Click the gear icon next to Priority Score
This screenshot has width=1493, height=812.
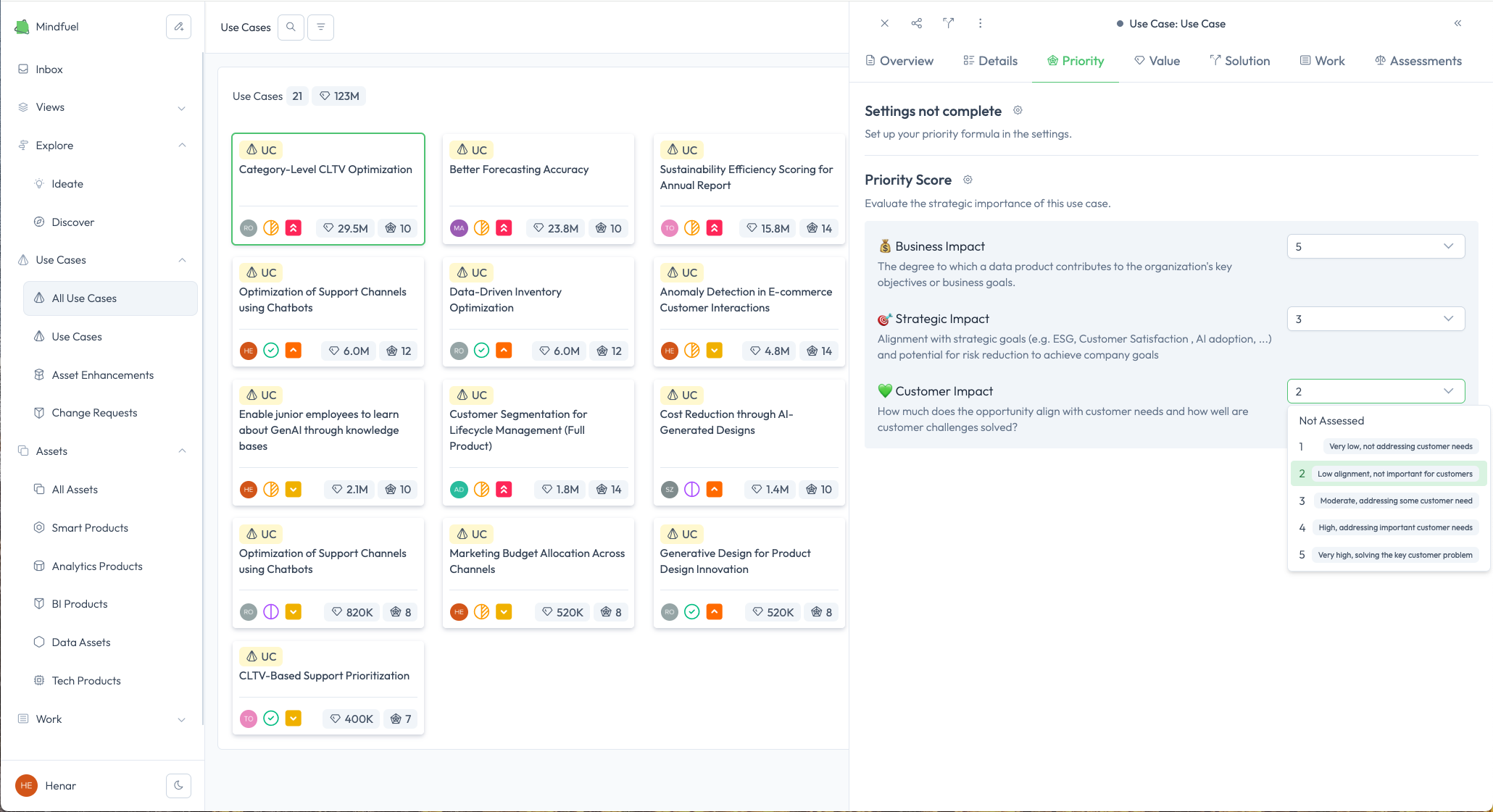(968, 180)
